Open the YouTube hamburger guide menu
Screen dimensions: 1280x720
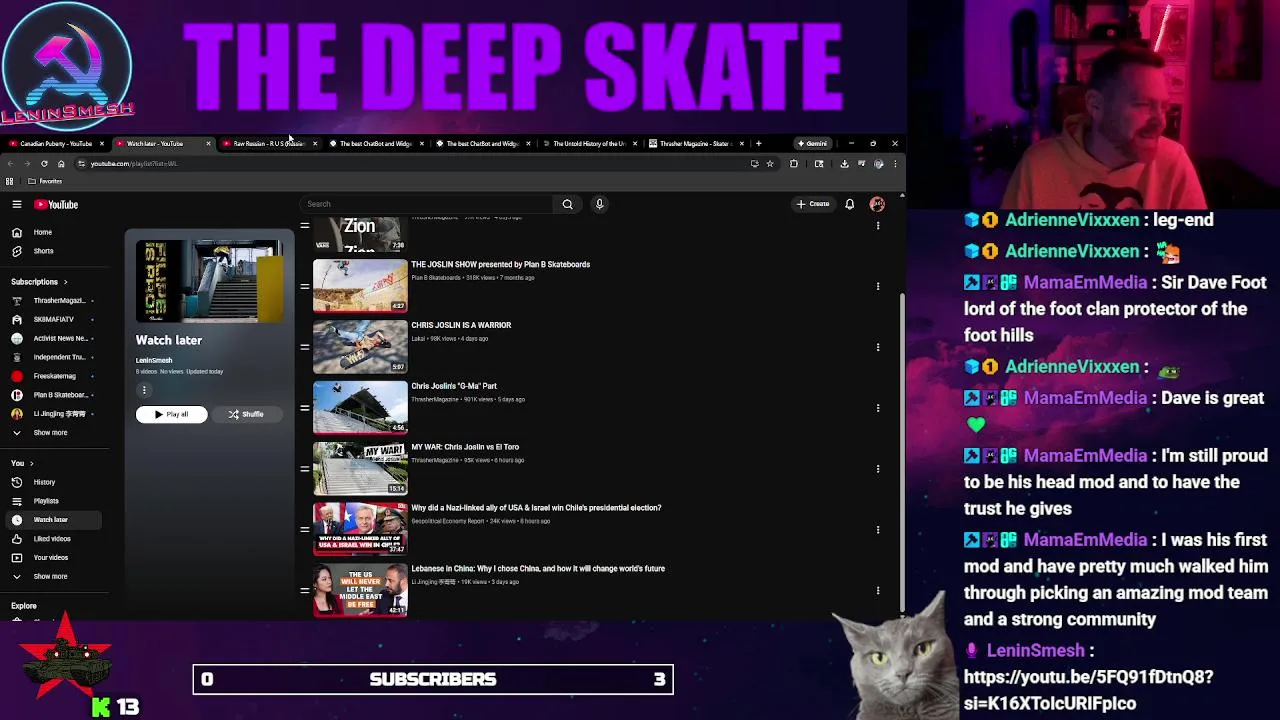point(17,204)
